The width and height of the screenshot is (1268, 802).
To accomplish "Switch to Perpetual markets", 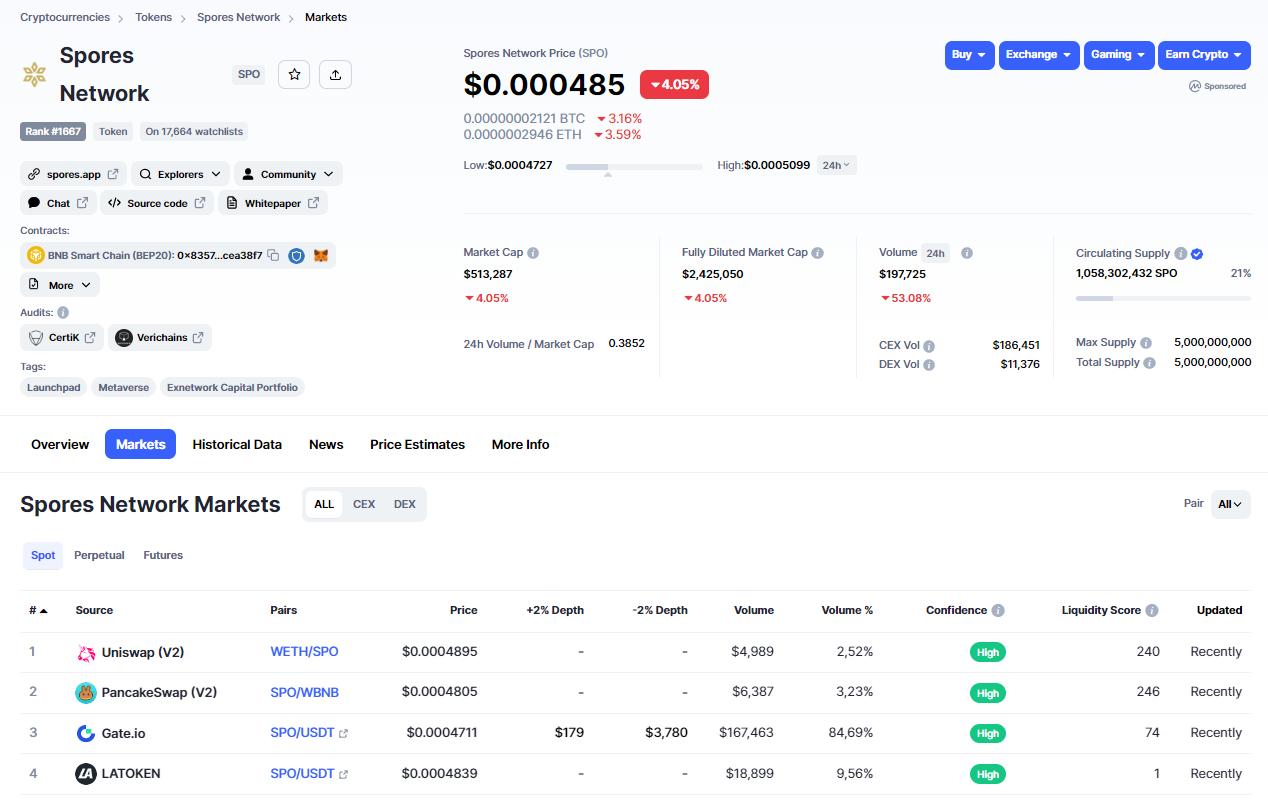I will [99, 556].
